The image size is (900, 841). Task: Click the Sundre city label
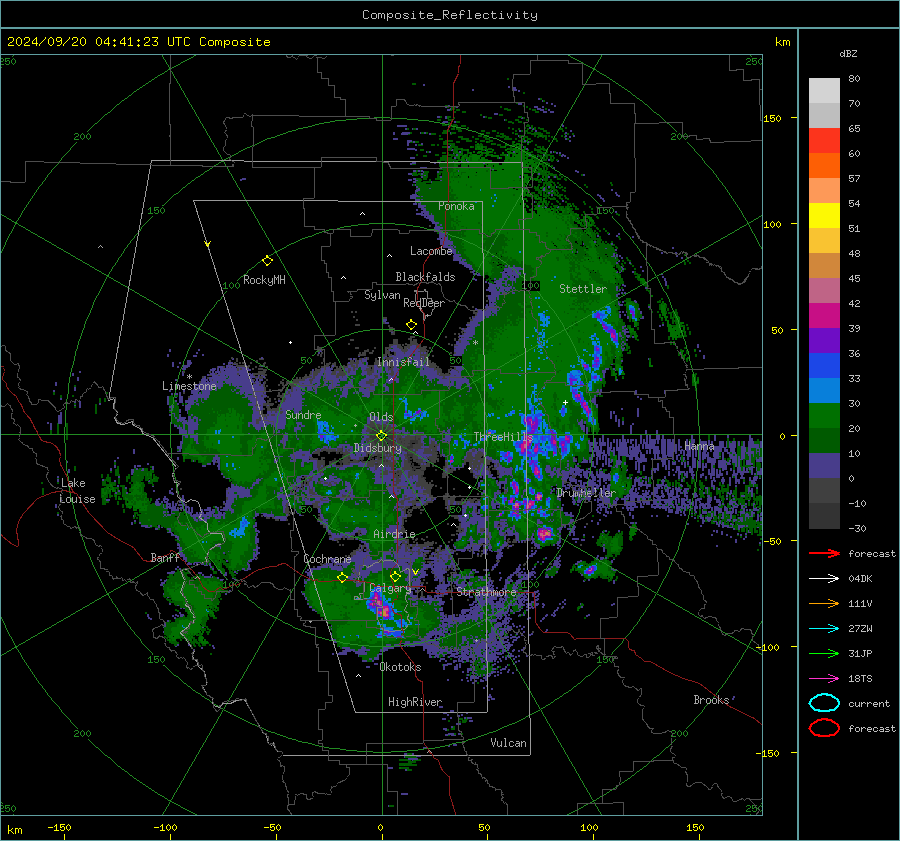click(303, 414)
